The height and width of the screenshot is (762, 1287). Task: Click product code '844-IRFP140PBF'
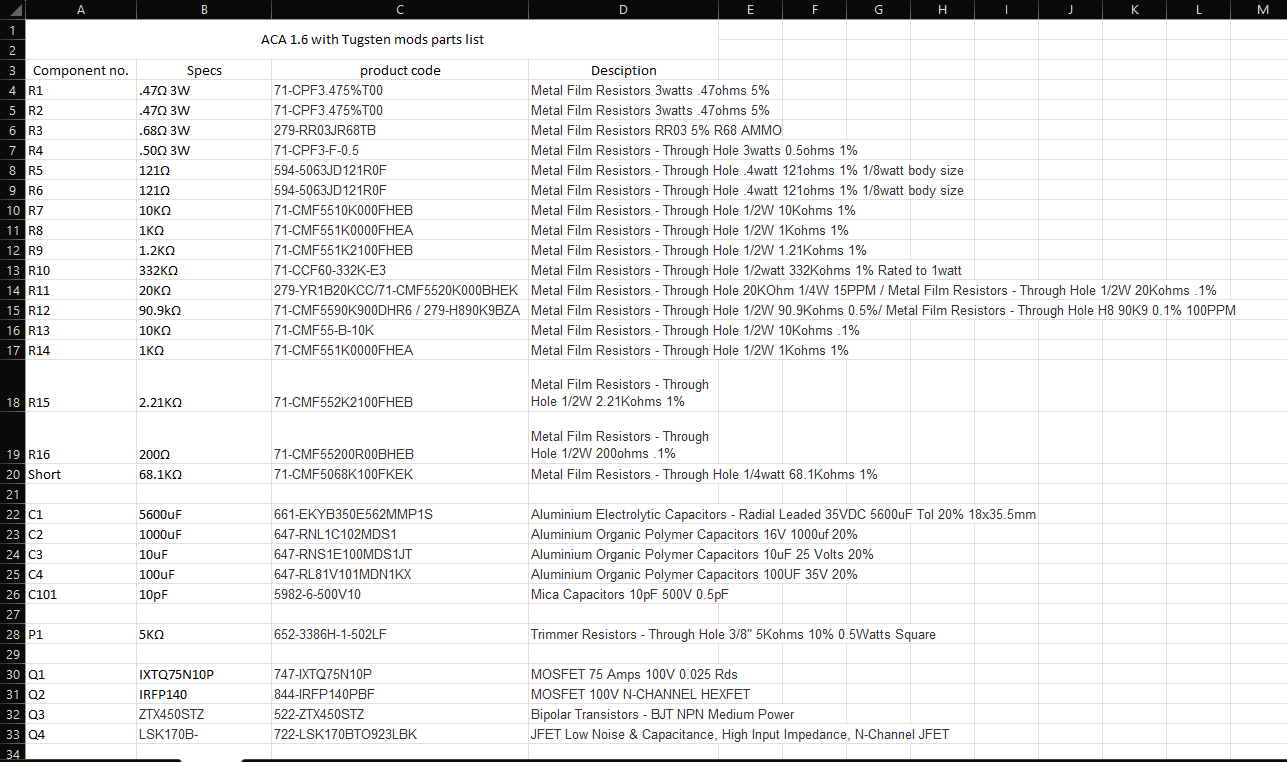(x=400, y=694)
